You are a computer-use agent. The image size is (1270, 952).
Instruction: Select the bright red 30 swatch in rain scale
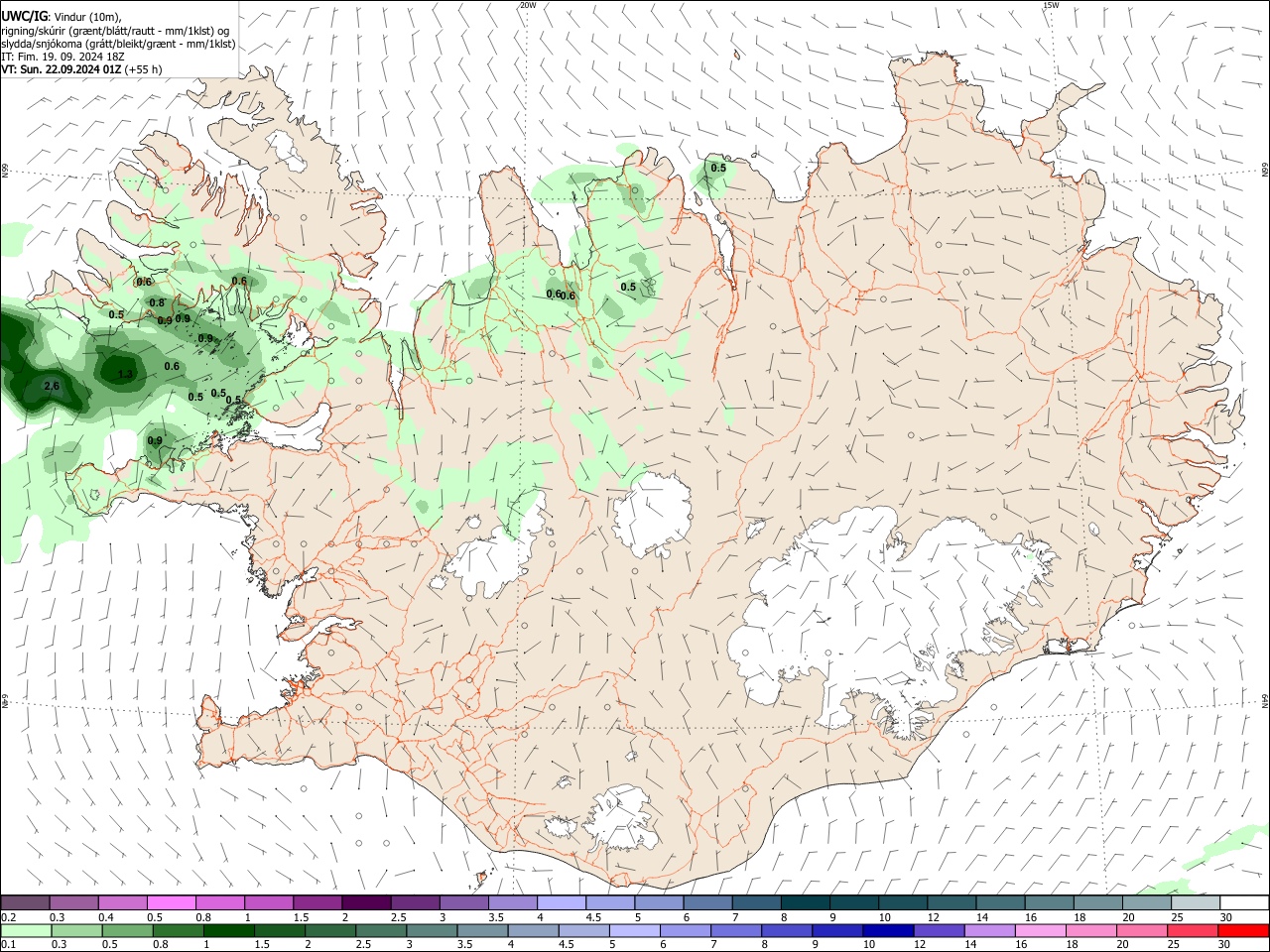(1243, 930)
